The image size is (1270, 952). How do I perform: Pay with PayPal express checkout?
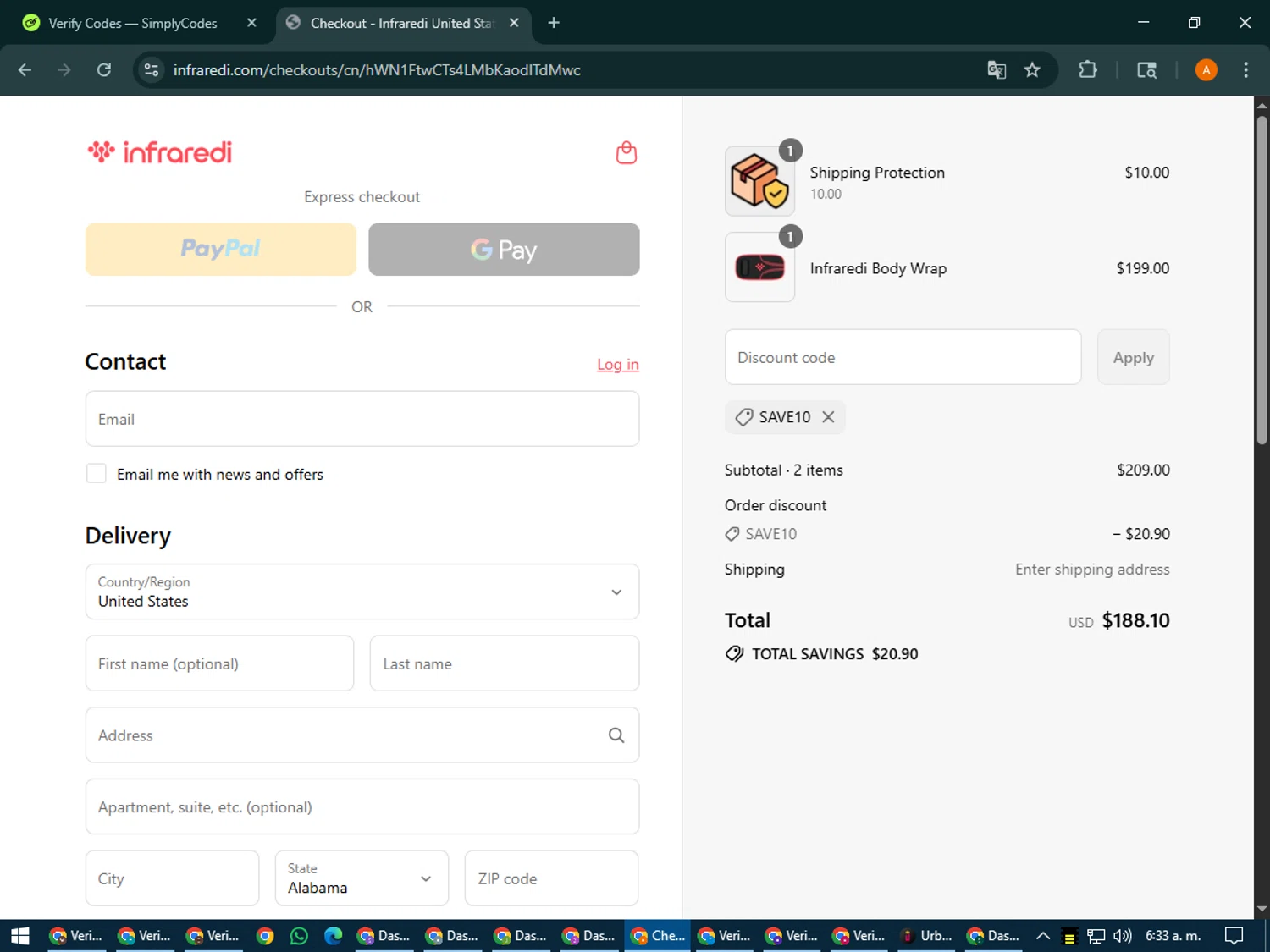point(221,249)
